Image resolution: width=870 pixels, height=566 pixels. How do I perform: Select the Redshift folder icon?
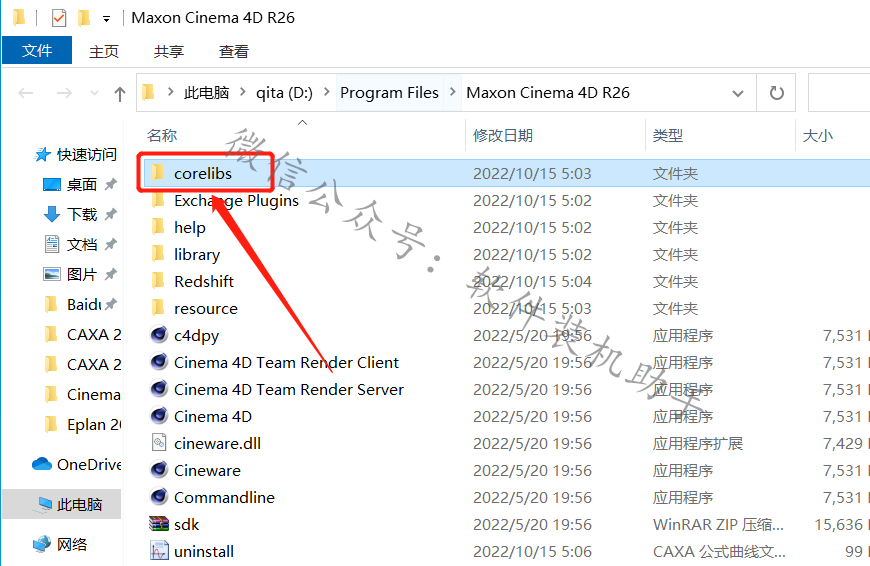point(158,281)
